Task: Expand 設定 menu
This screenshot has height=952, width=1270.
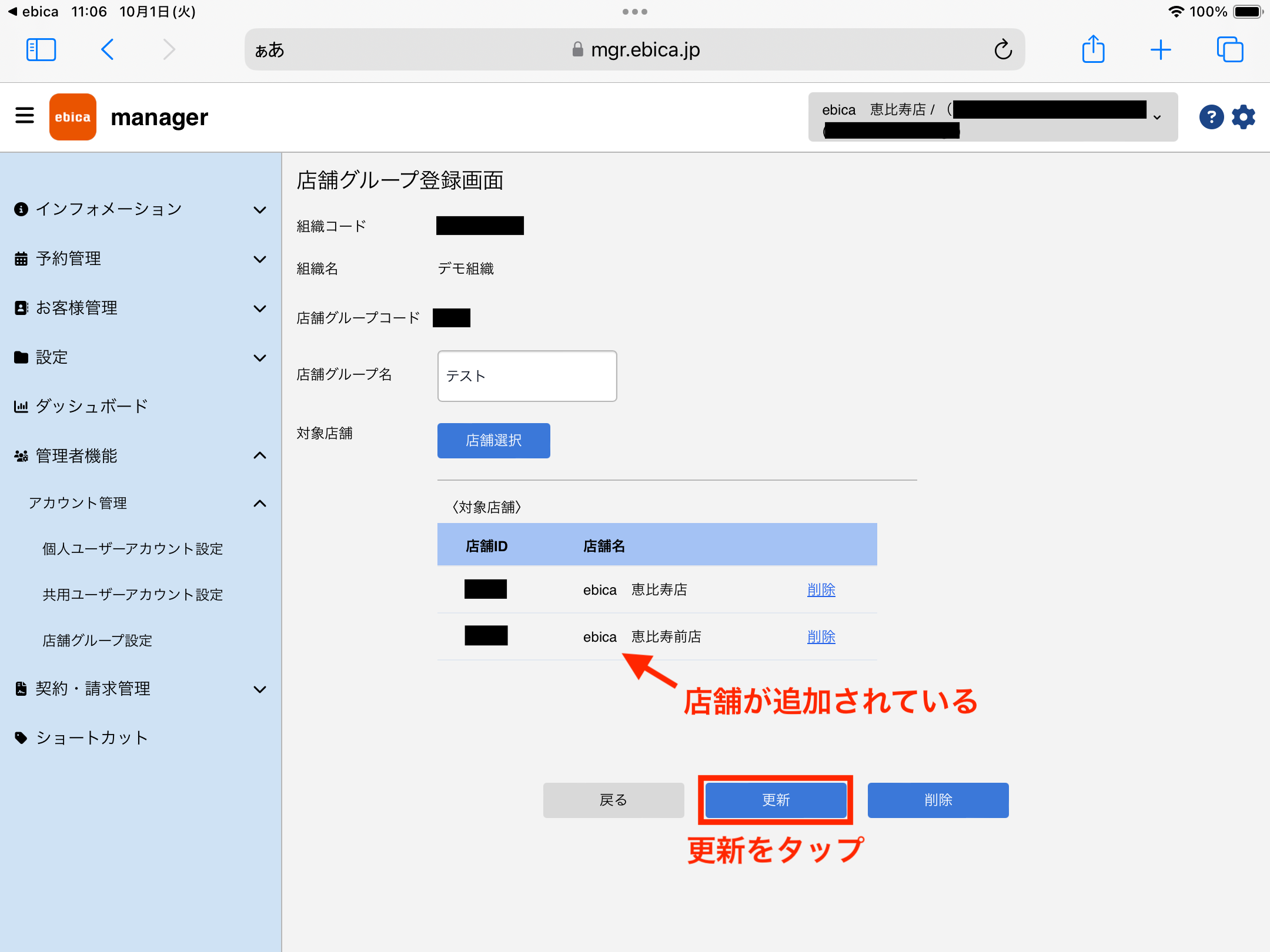Action: [x=141, y=357]
